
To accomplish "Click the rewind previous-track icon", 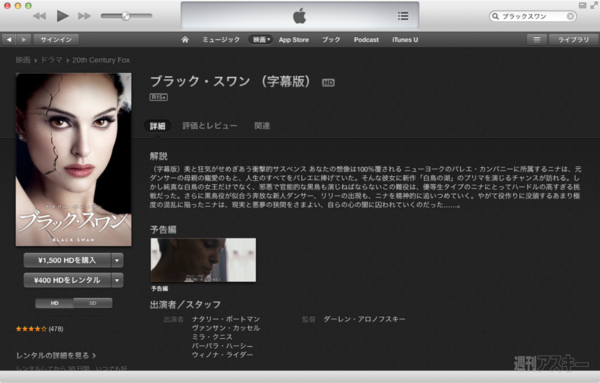I will pyautogui.click(x=39, y=16).
